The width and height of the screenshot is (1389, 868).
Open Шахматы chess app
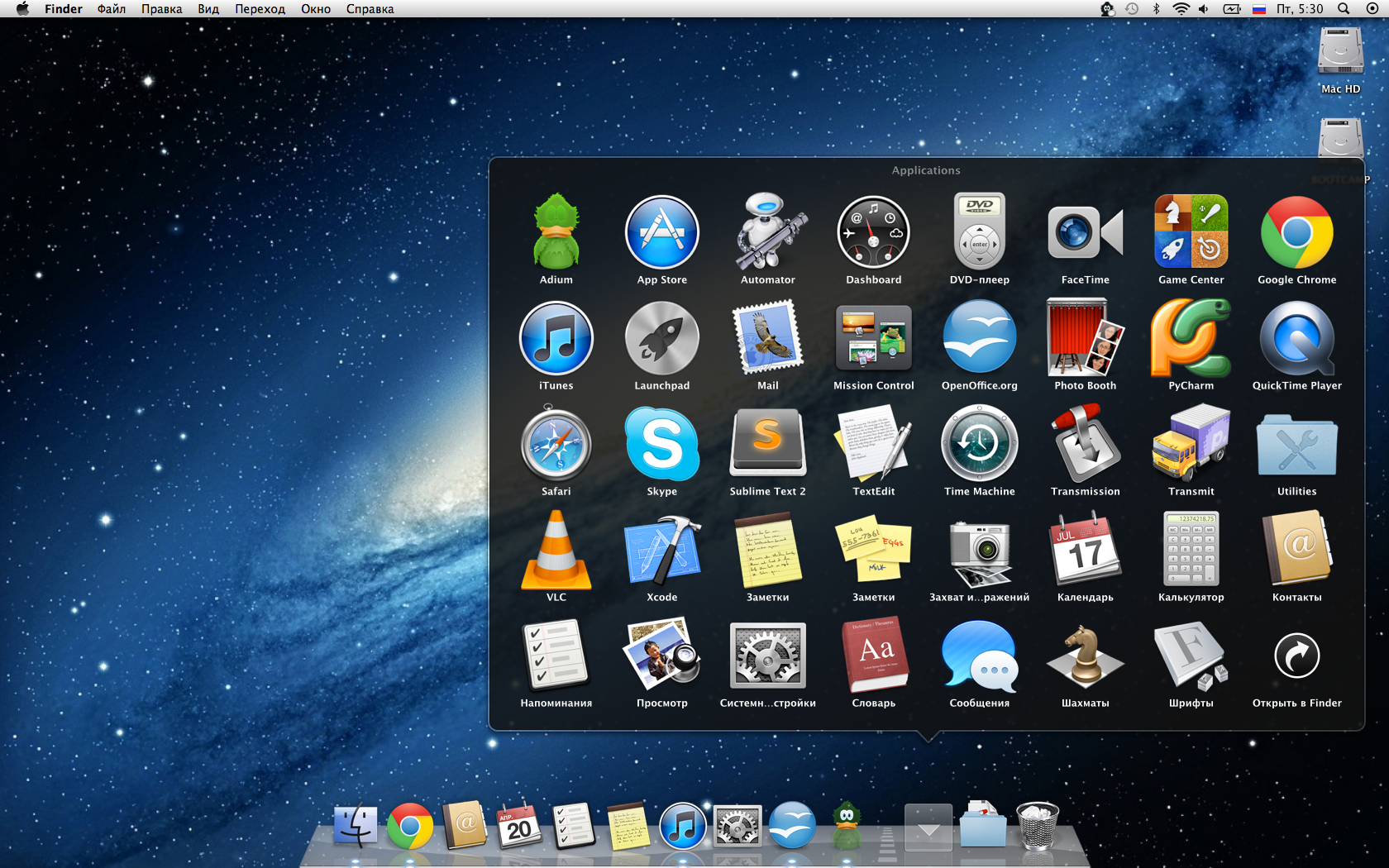click(x=1086, y=656)
